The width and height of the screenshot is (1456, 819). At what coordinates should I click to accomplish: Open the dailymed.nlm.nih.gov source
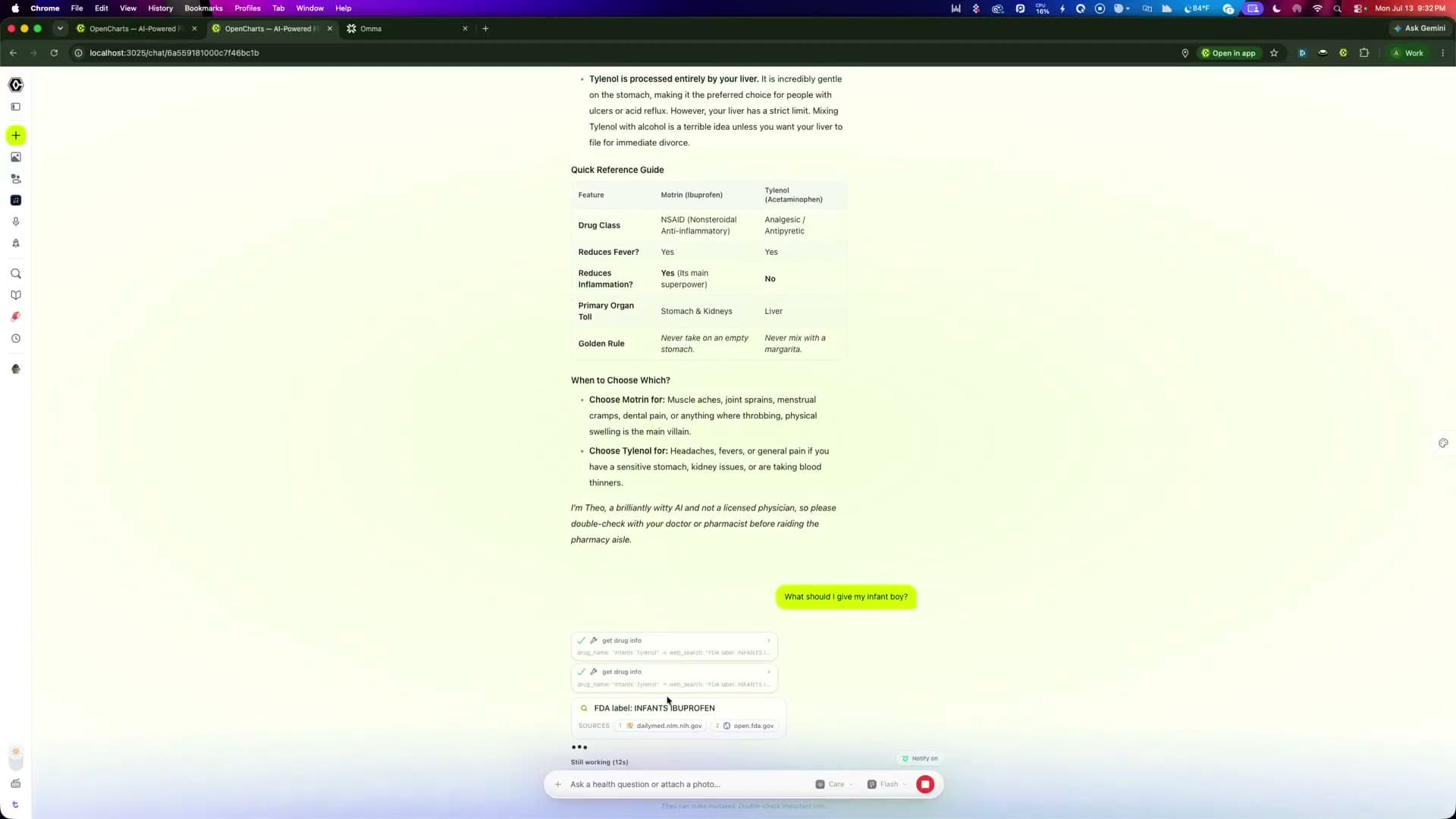(661, 726)
